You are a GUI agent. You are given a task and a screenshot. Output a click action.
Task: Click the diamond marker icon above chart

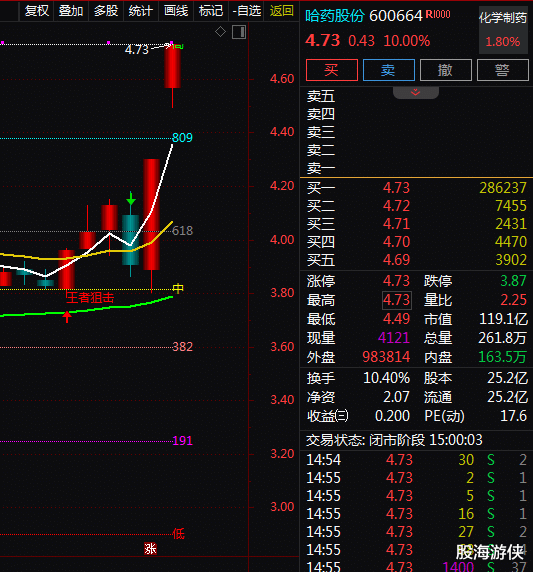(220, 32)
